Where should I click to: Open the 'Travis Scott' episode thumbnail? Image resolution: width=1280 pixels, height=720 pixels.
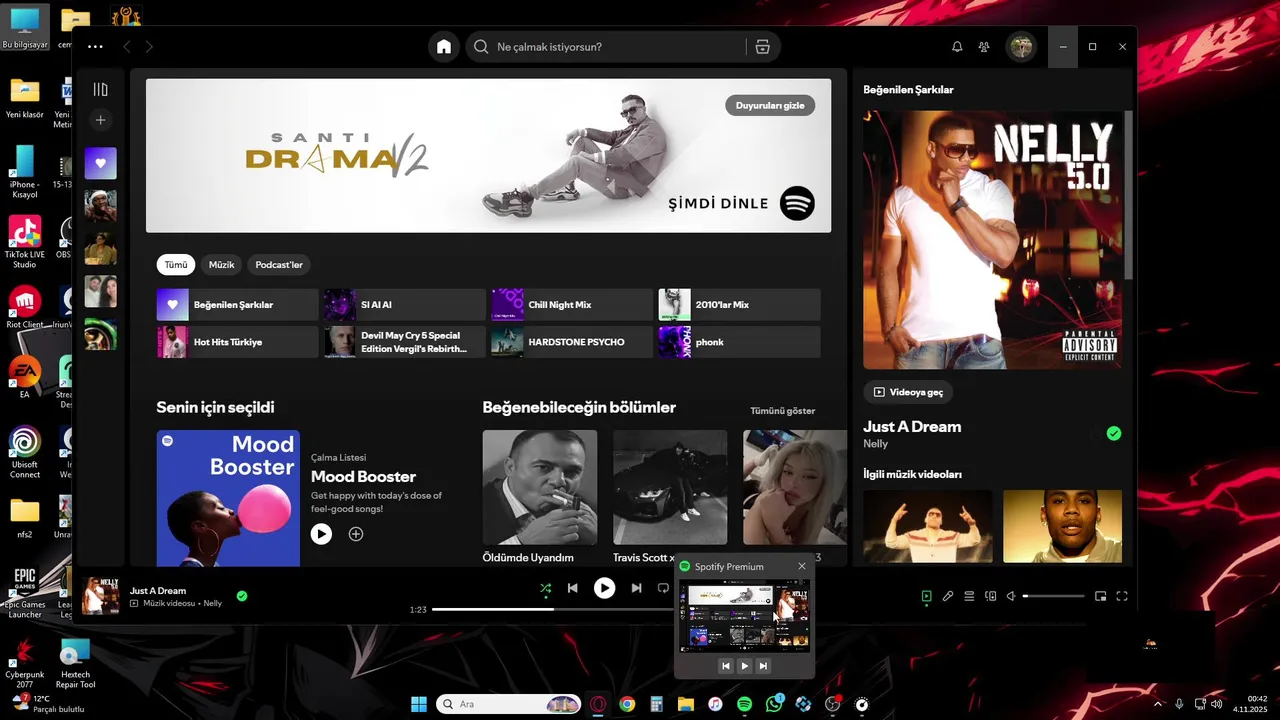(670, 487)
